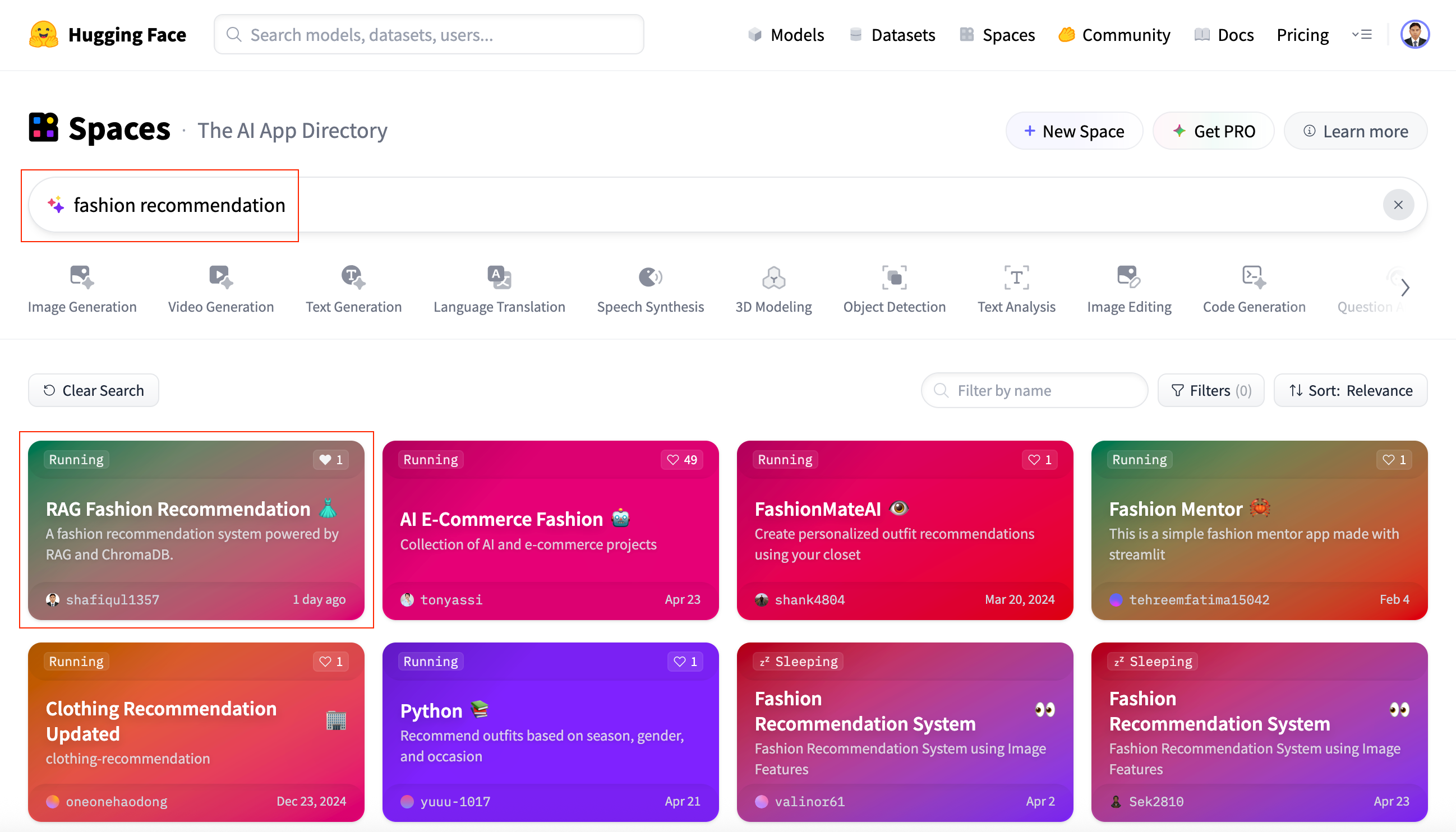The image size is (1456, 832).
Task: Click the eye emoji on FashionMateAI
Action: click(899, 508)
